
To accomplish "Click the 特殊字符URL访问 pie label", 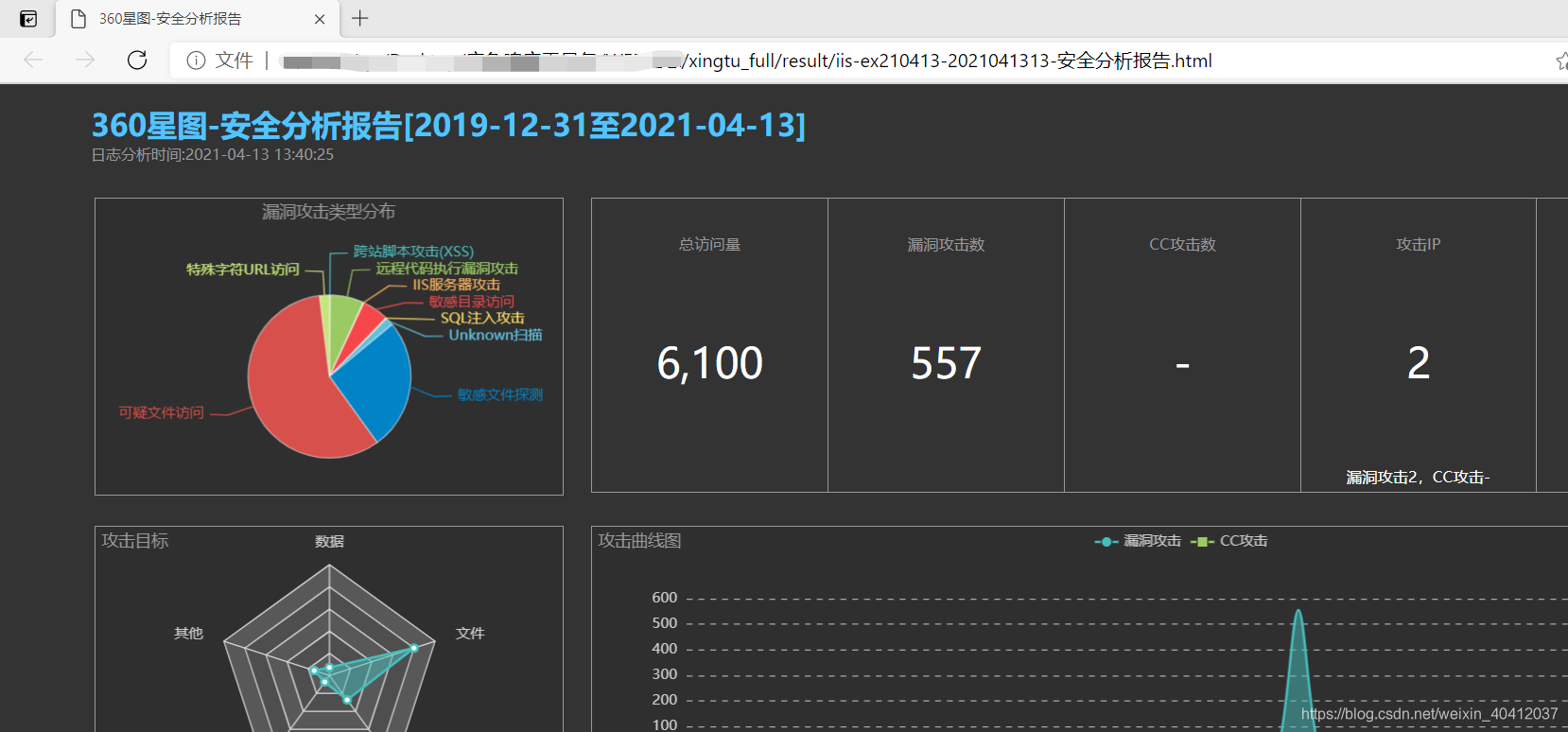I will click(x=243, y=270).
